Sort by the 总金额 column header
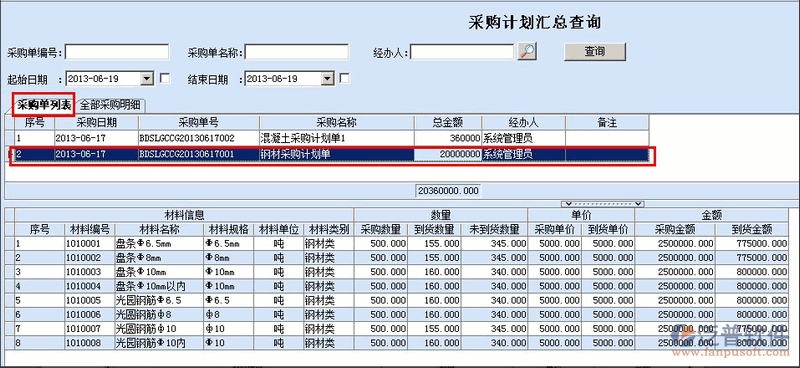The width and height of the screenshot is (800, 368). click(x=448, y=122)
